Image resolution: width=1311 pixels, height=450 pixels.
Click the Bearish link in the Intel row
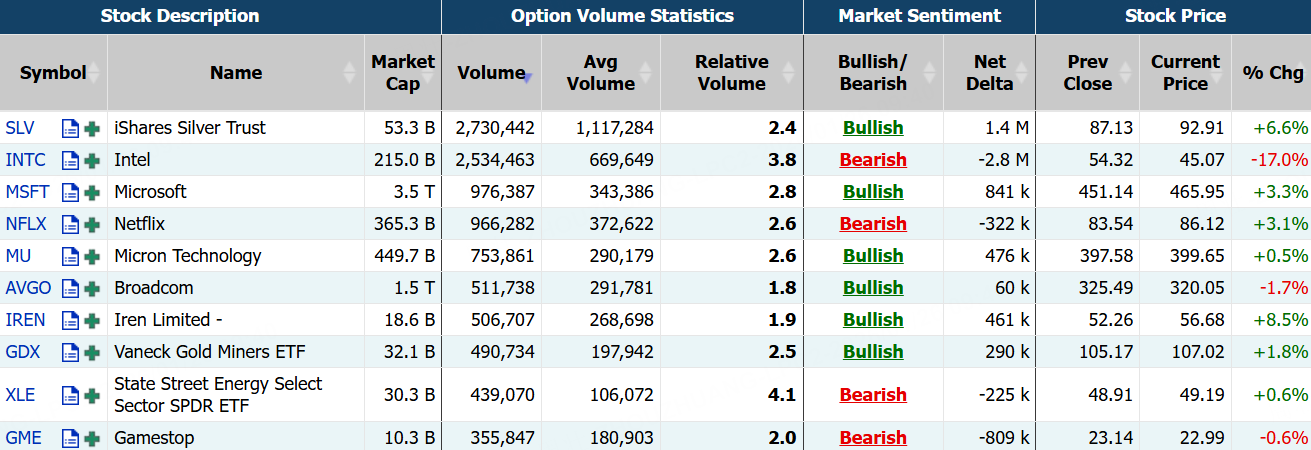coord(873,160)
